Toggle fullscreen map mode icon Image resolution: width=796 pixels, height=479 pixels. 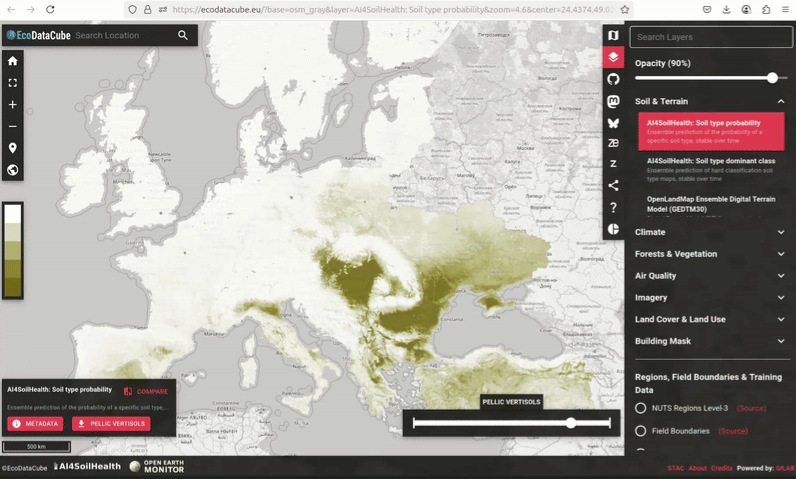pos(13,83)
